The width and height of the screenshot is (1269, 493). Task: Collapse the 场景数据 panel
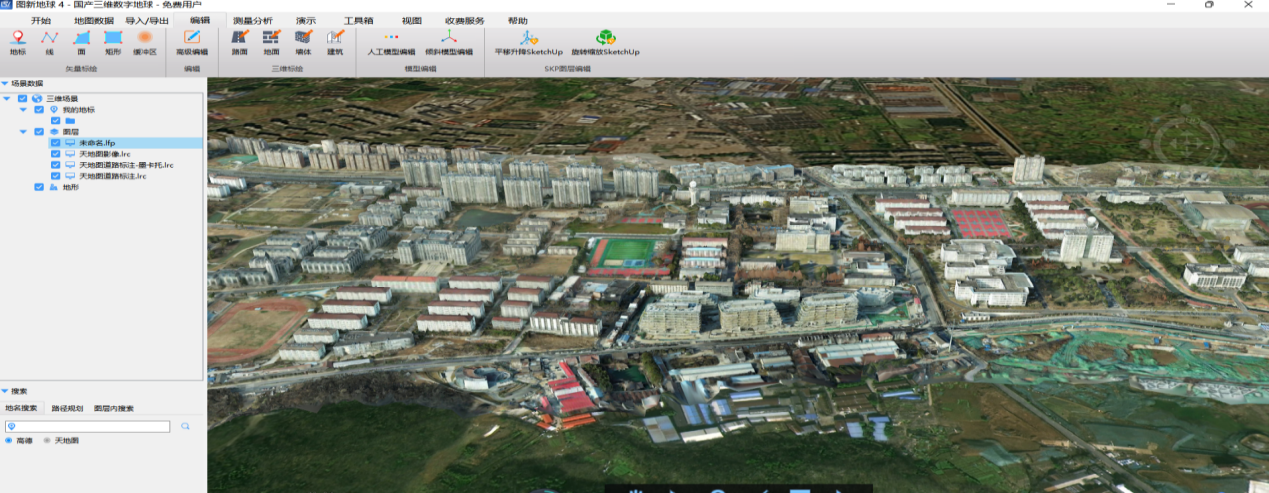pos(5,84)
